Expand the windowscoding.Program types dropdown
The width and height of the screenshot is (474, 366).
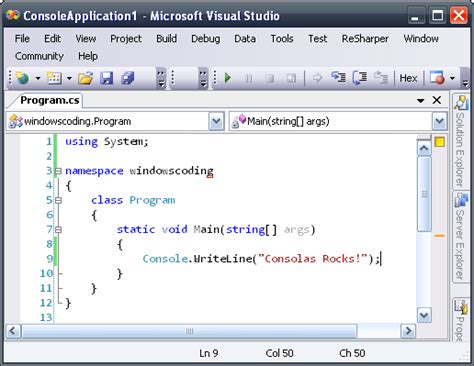[216, 121]
